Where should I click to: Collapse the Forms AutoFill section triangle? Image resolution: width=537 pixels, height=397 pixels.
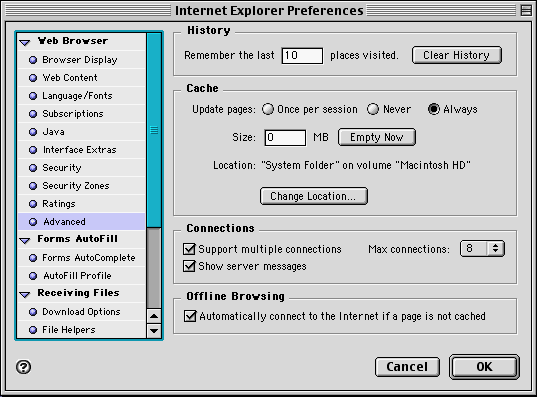point(25,241)
